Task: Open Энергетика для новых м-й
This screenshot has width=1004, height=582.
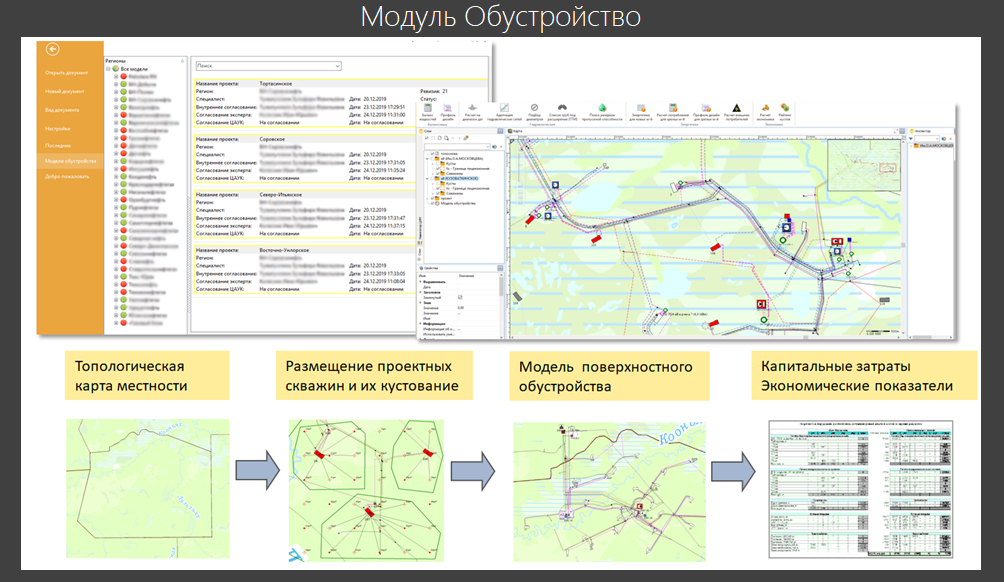Action: click(641, 113)
